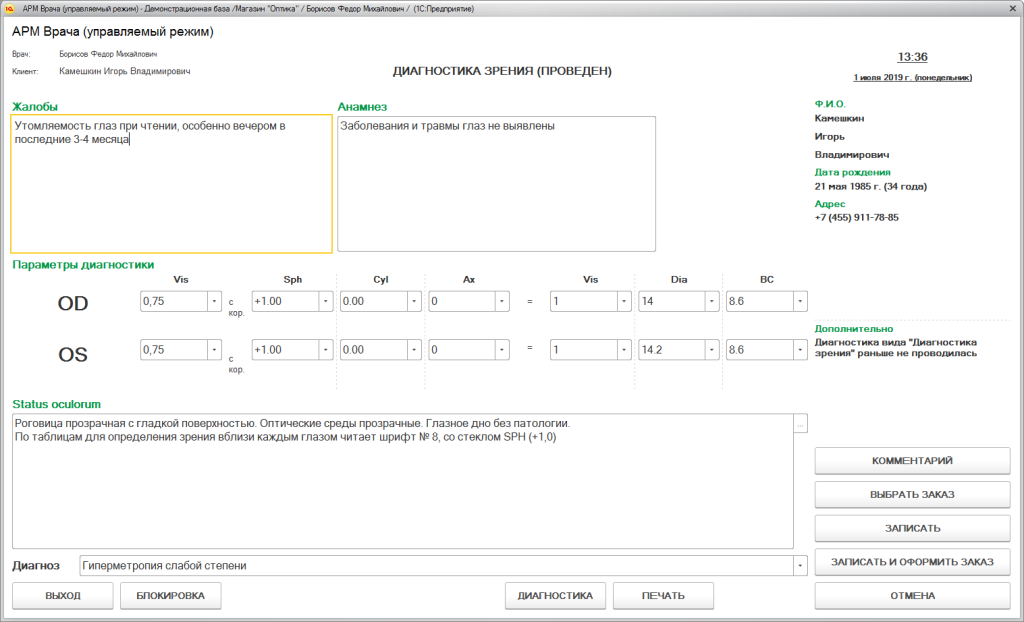Open the OD corrected Vis dropdown
The height and width of the screenshot is (622, 1024).
point(624,301)
